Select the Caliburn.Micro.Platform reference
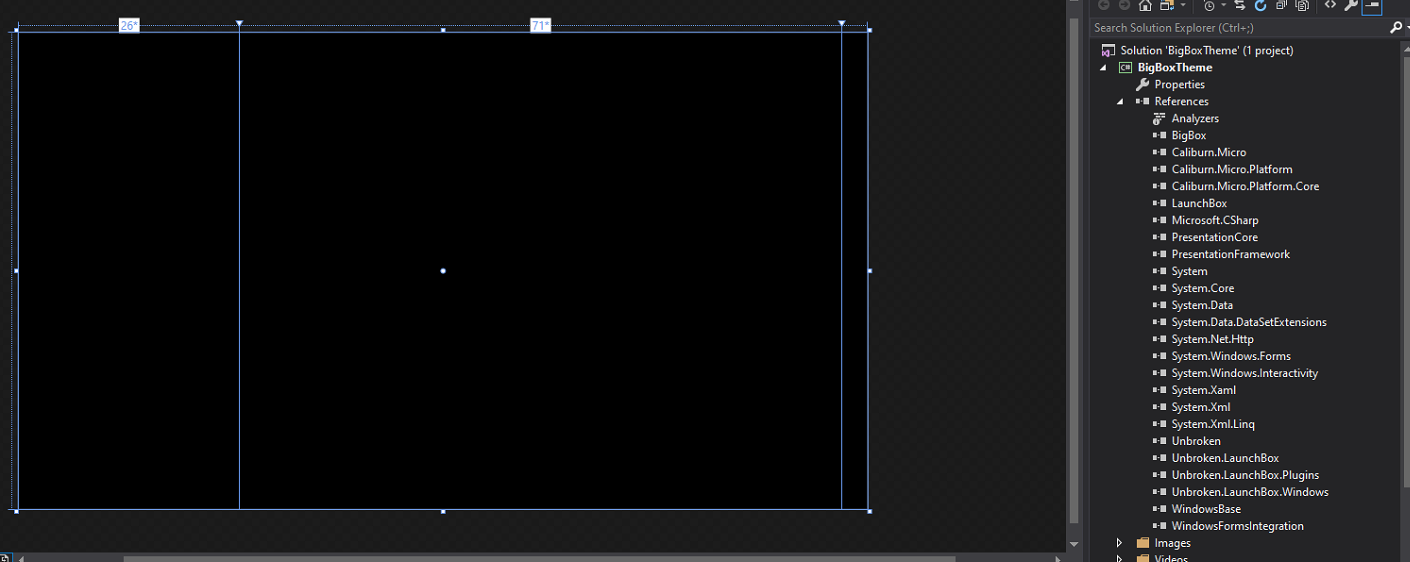1410x562 pixels. point(1231,170)
